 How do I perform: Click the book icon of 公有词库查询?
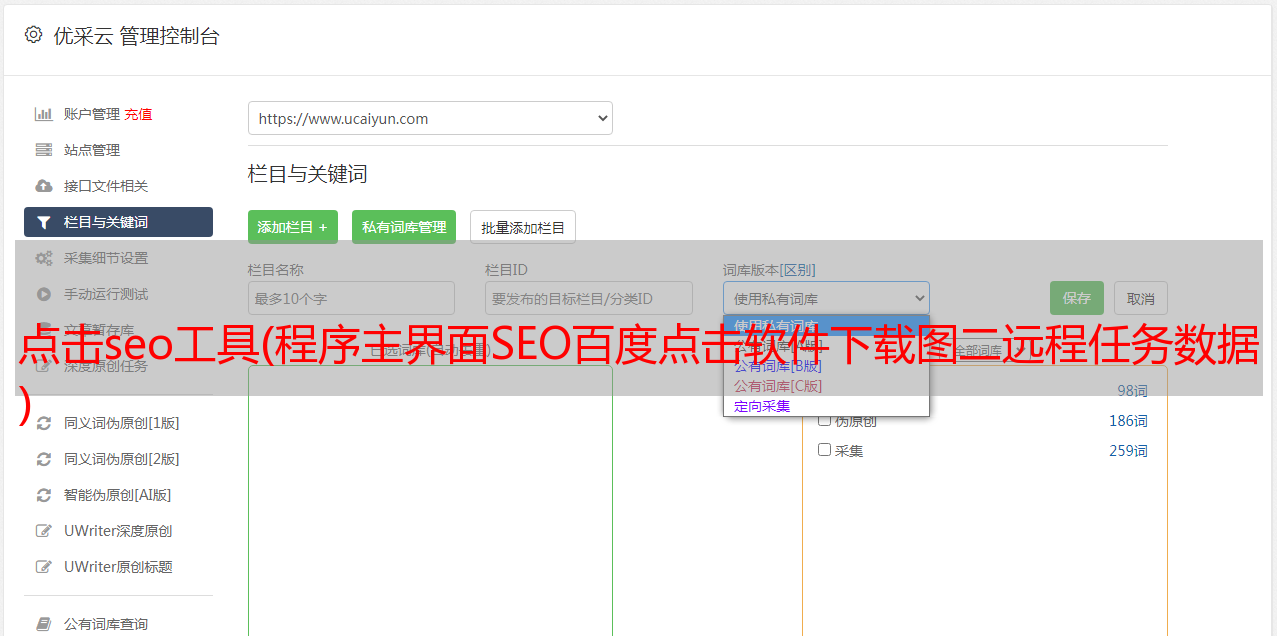pyautogui.click(x=43, y=624)
